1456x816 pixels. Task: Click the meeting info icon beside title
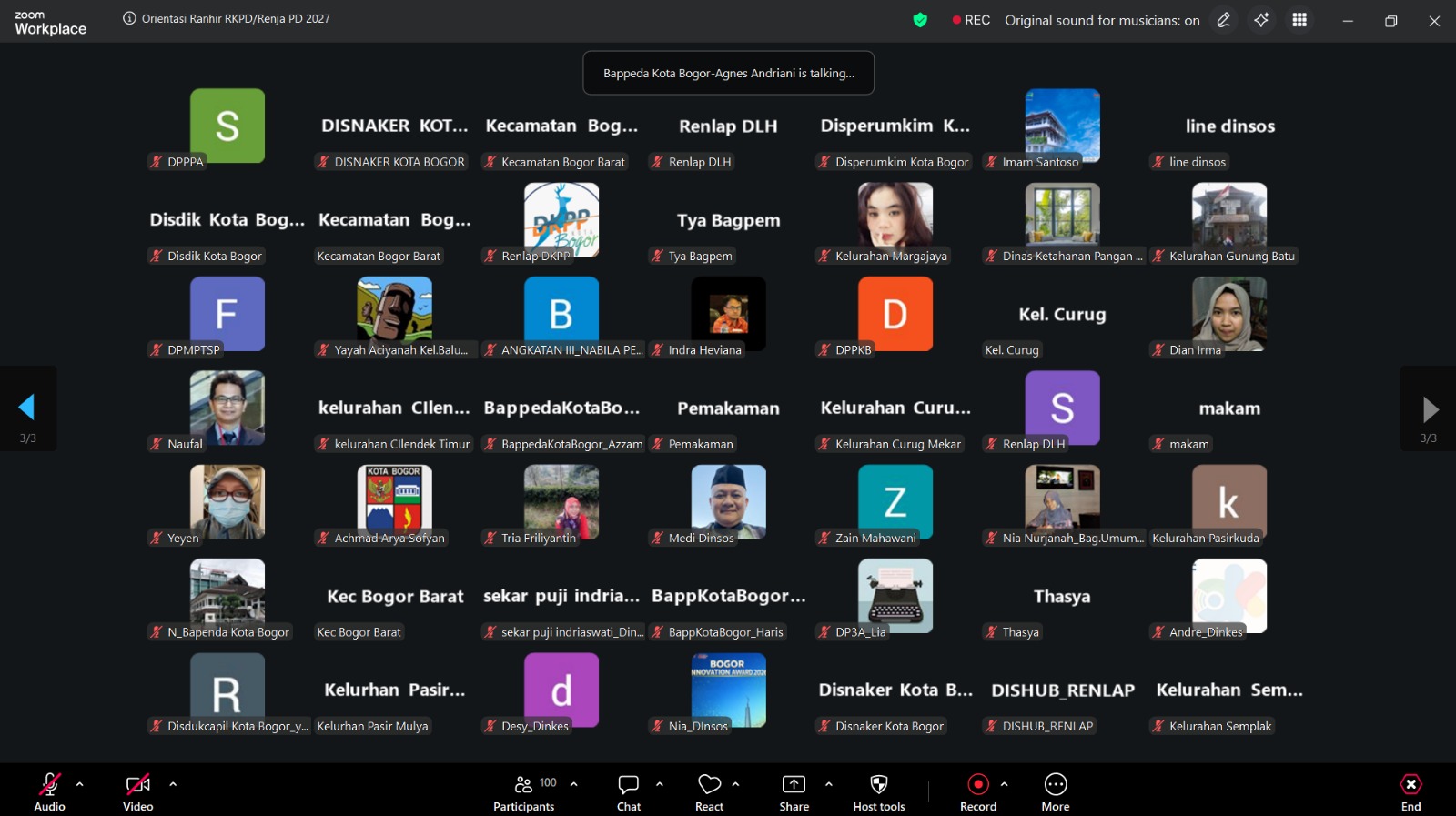click(129, 18)
